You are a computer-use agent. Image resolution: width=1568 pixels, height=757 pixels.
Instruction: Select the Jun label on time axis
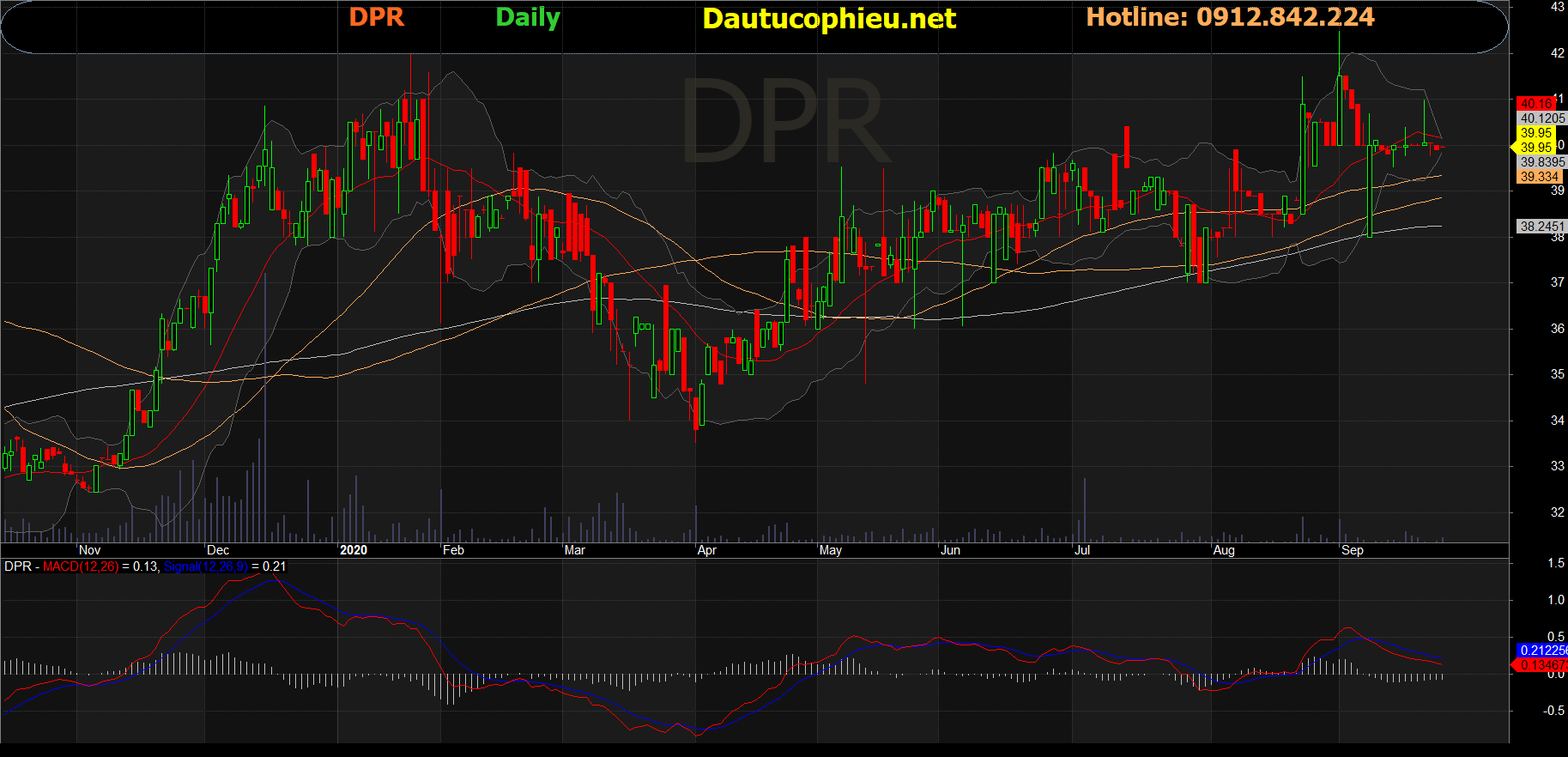[951, 550]
